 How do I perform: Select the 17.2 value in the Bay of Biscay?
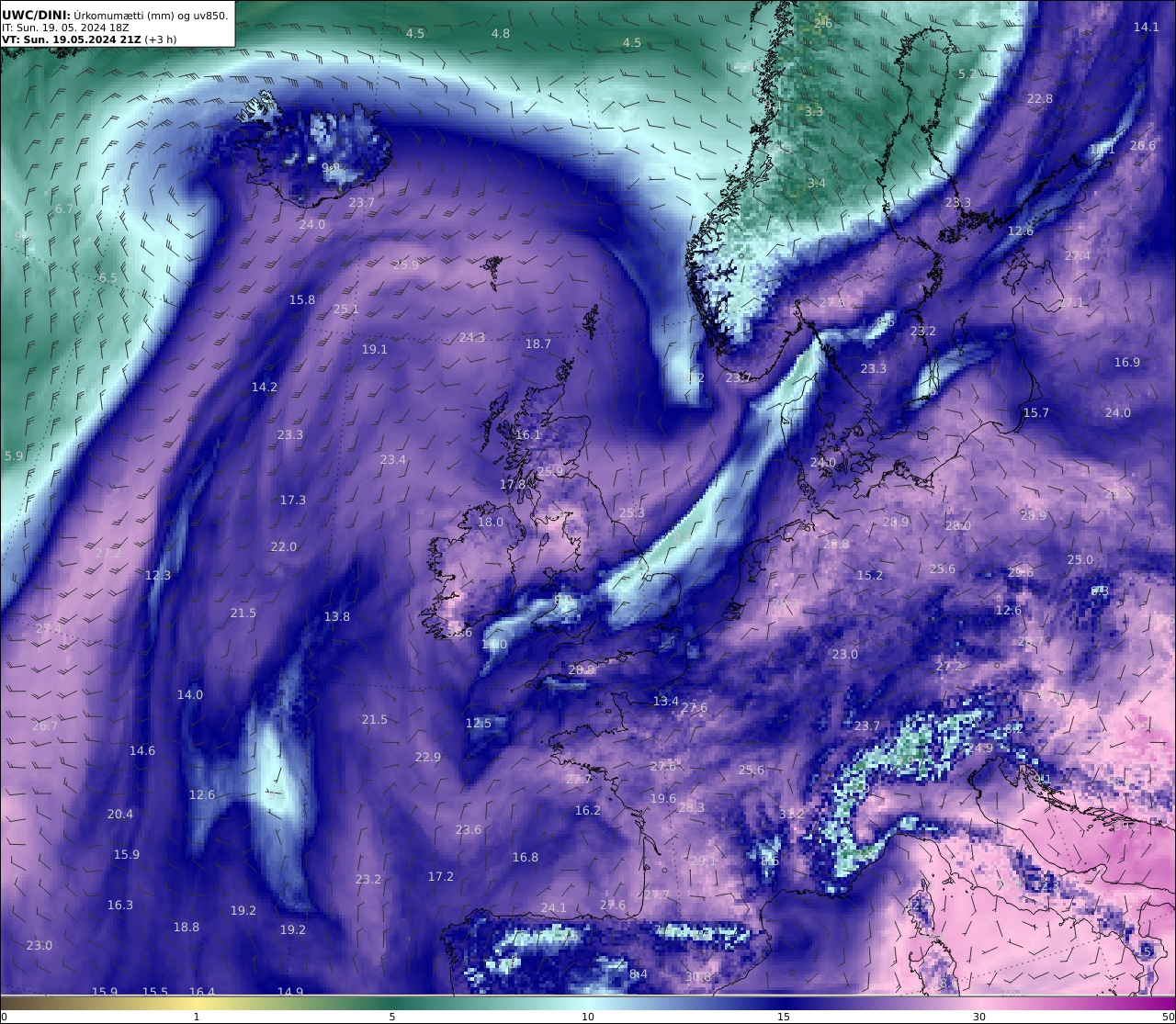(x=441, y=877)
